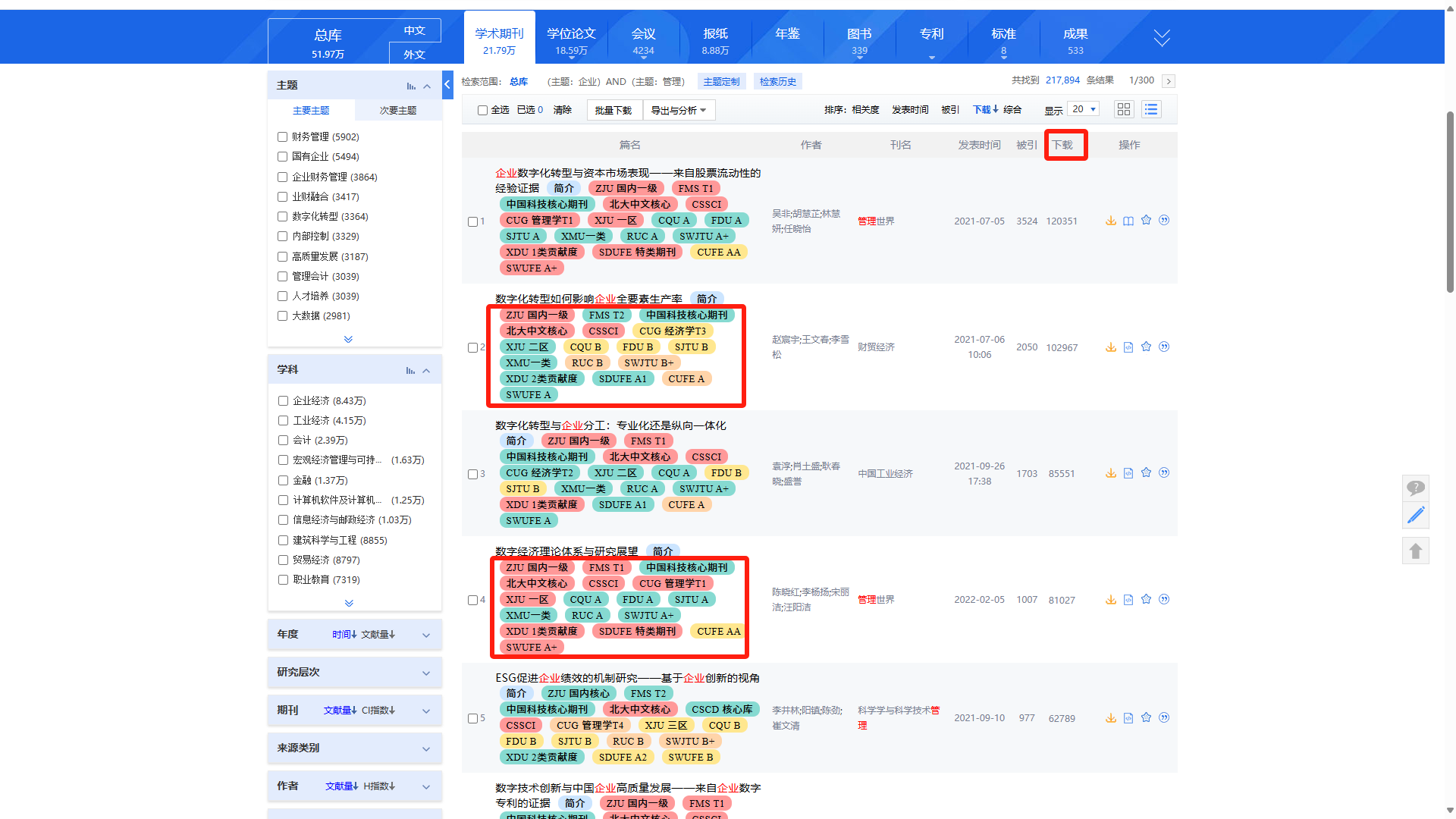Download the row 5 ESG article
This screenshot has height=819, width=1456.
click(1110, 718)
